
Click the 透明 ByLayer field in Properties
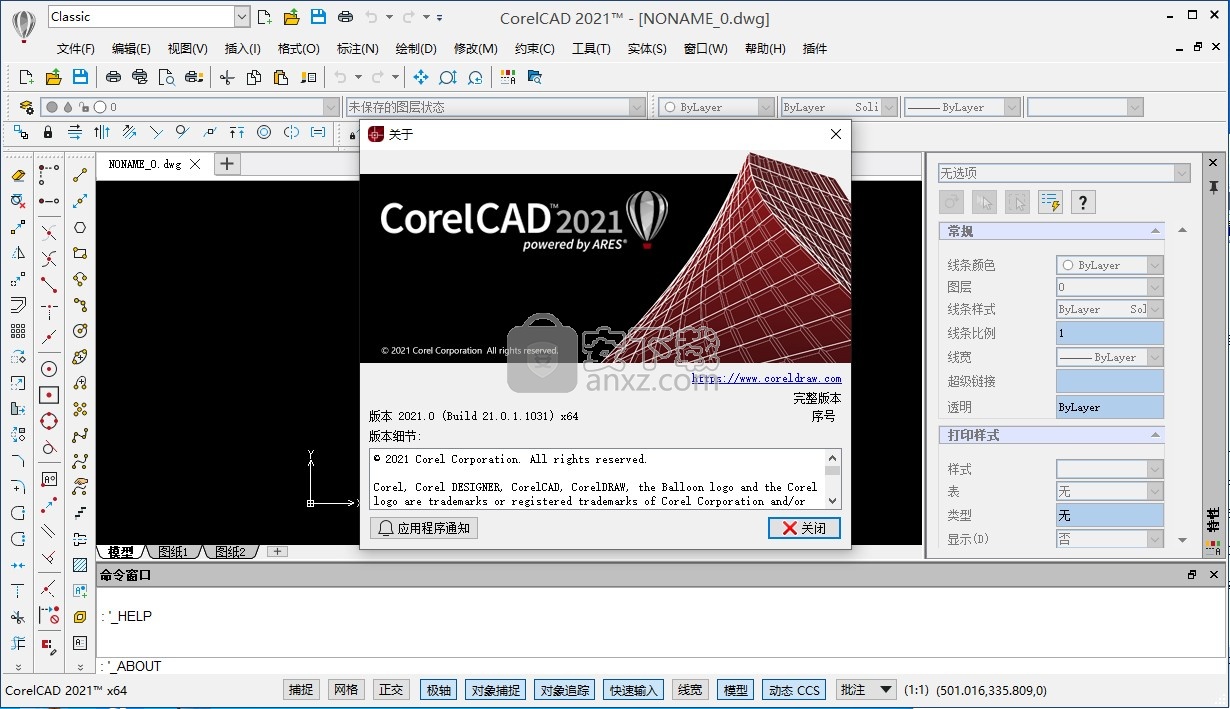[1110, 407]
